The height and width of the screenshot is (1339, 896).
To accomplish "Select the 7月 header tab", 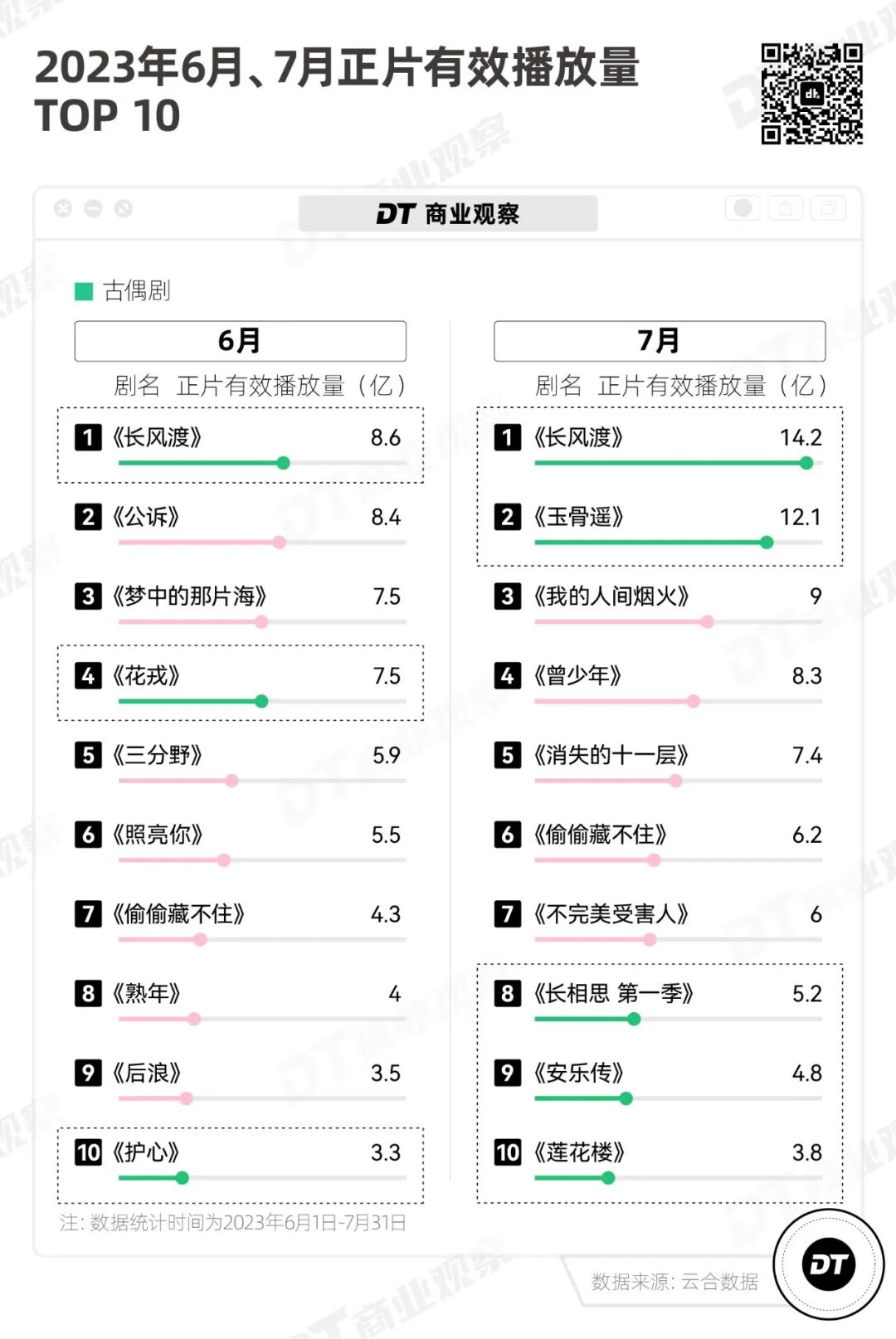I will click(x=660, y=341).
